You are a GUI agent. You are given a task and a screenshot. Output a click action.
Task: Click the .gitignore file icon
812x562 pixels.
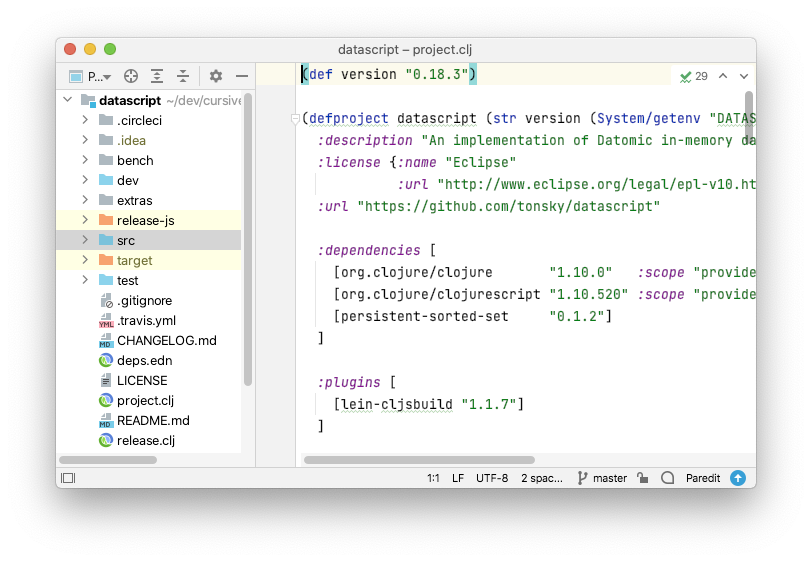click(106, 300)
